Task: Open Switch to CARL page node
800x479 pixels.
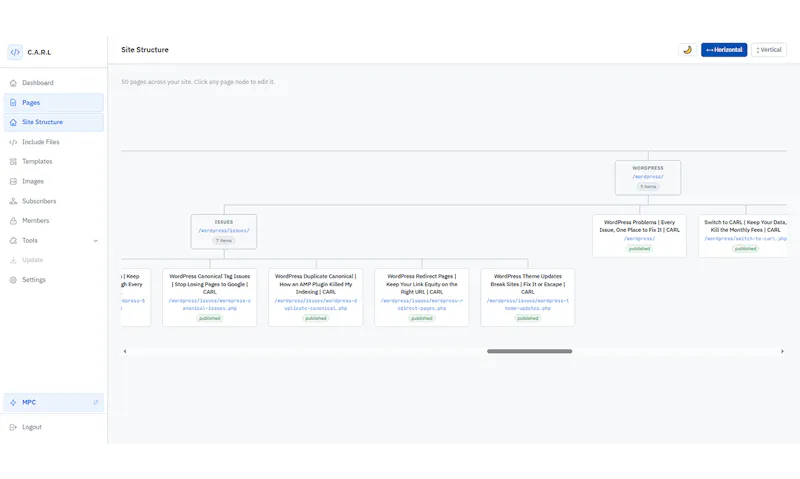Action: pos(743,236)
